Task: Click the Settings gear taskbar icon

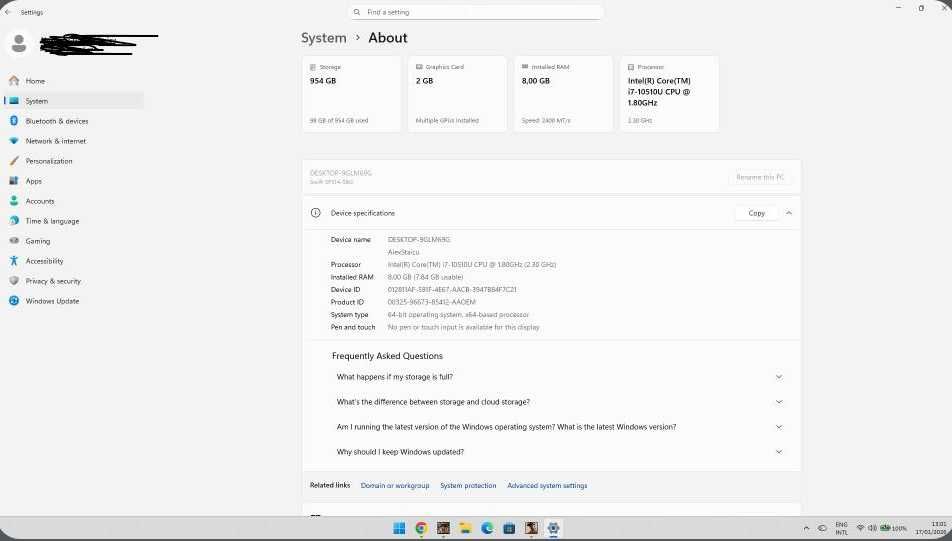Action: coord(553,528)
